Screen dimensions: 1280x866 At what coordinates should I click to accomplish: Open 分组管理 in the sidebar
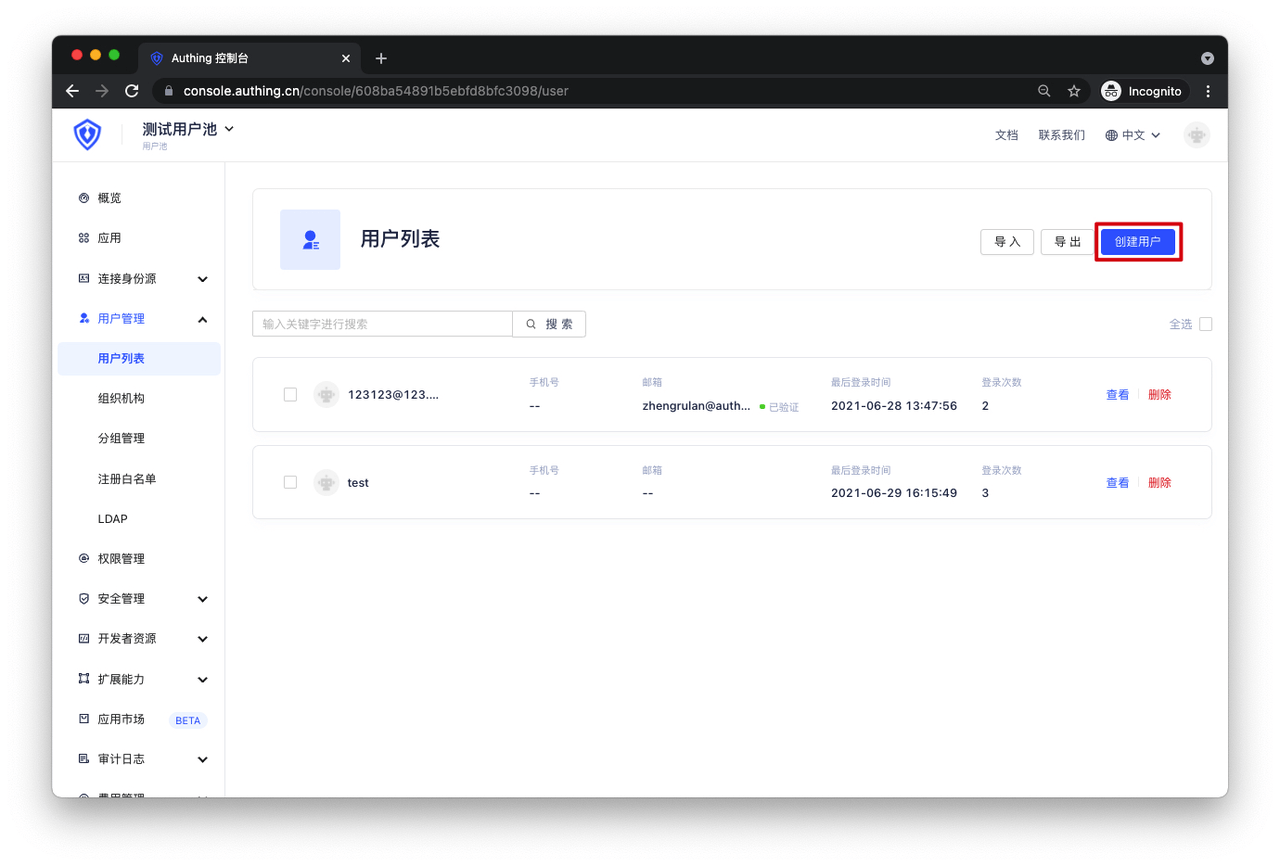click(x=121, y=438)
